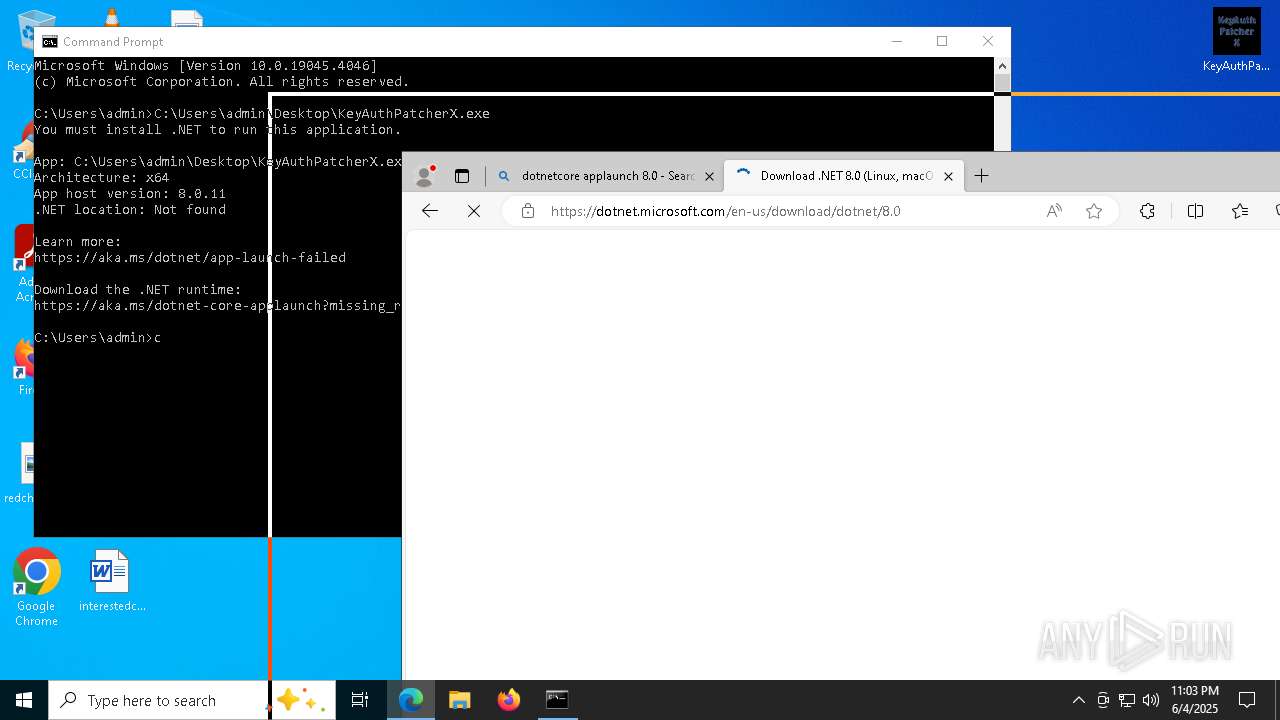Switch to Microsoft Edge on taskbar
Image resolution: width=1280 pixels, height=720 pixels.
click(411, 700)
